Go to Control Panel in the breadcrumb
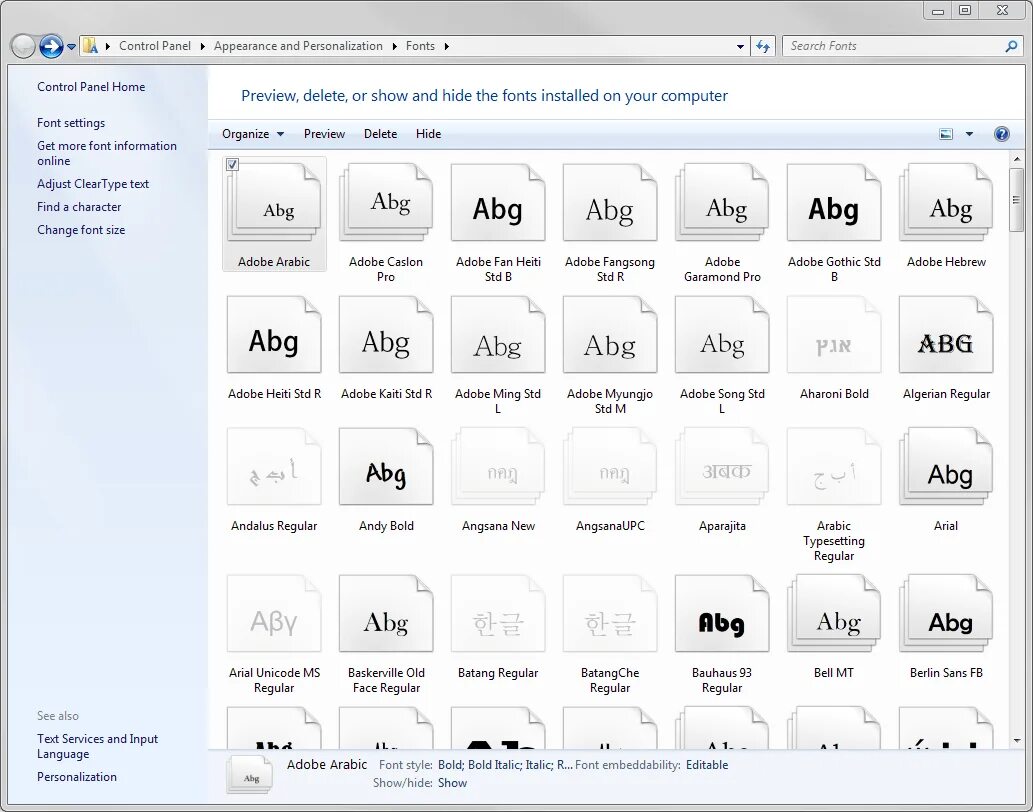 click(155, 46)
